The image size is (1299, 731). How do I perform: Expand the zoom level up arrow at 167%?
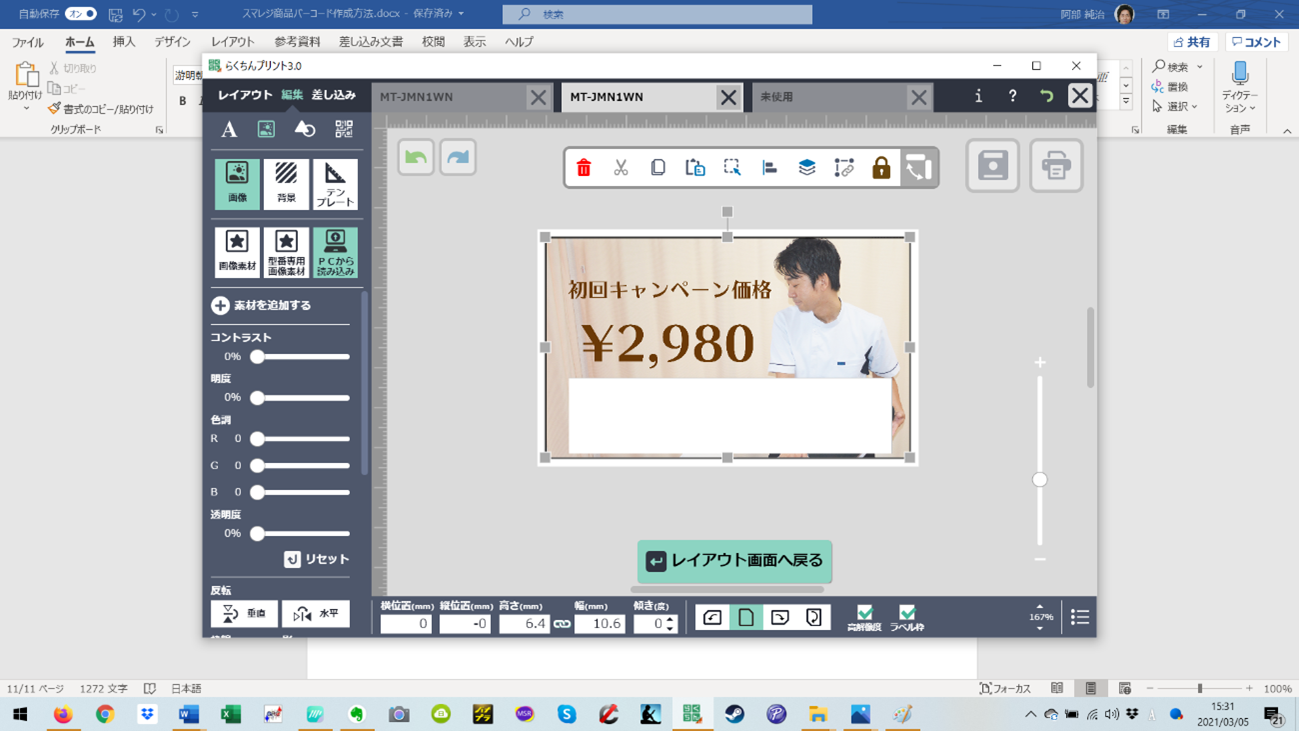[1040, 606]
